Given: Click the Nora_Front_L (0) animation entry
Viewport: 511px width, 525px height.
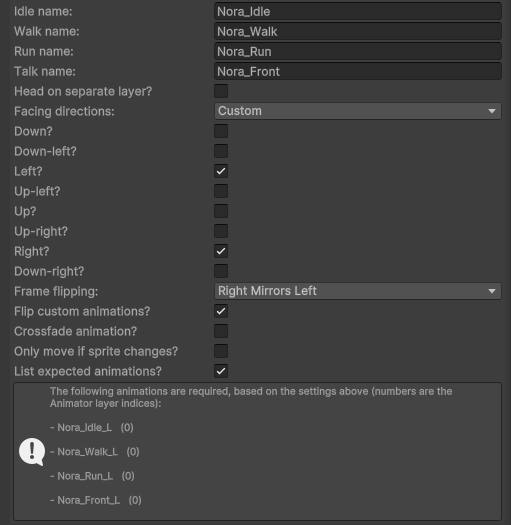Looking at the screenshot, I should tap(96, 500).
